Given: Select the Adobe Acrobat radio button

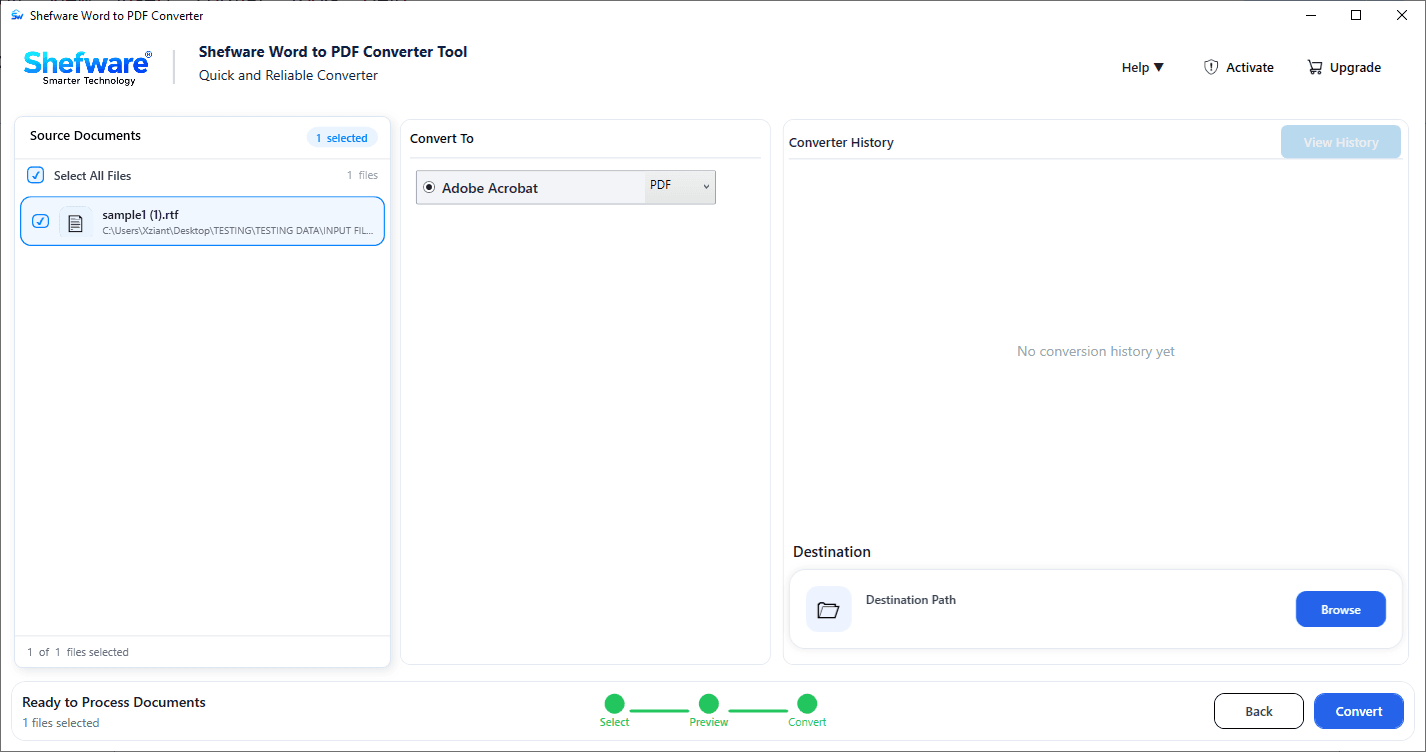Looking at the screenshot, I should click(429, 187).
